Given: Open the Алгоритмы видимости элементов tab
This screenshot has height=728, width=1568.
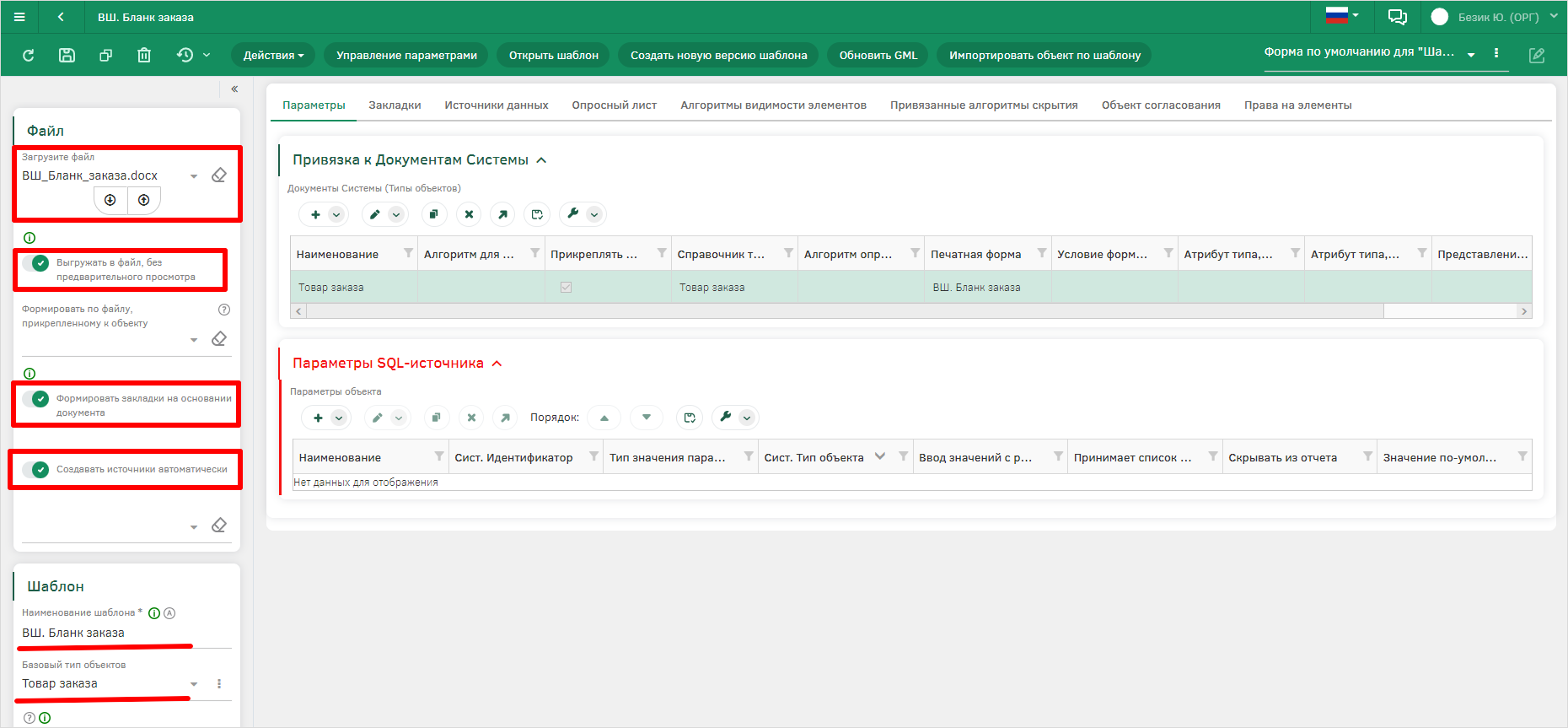Looking at the screenshot, I should pyautogui.click(x=774, y=105).
